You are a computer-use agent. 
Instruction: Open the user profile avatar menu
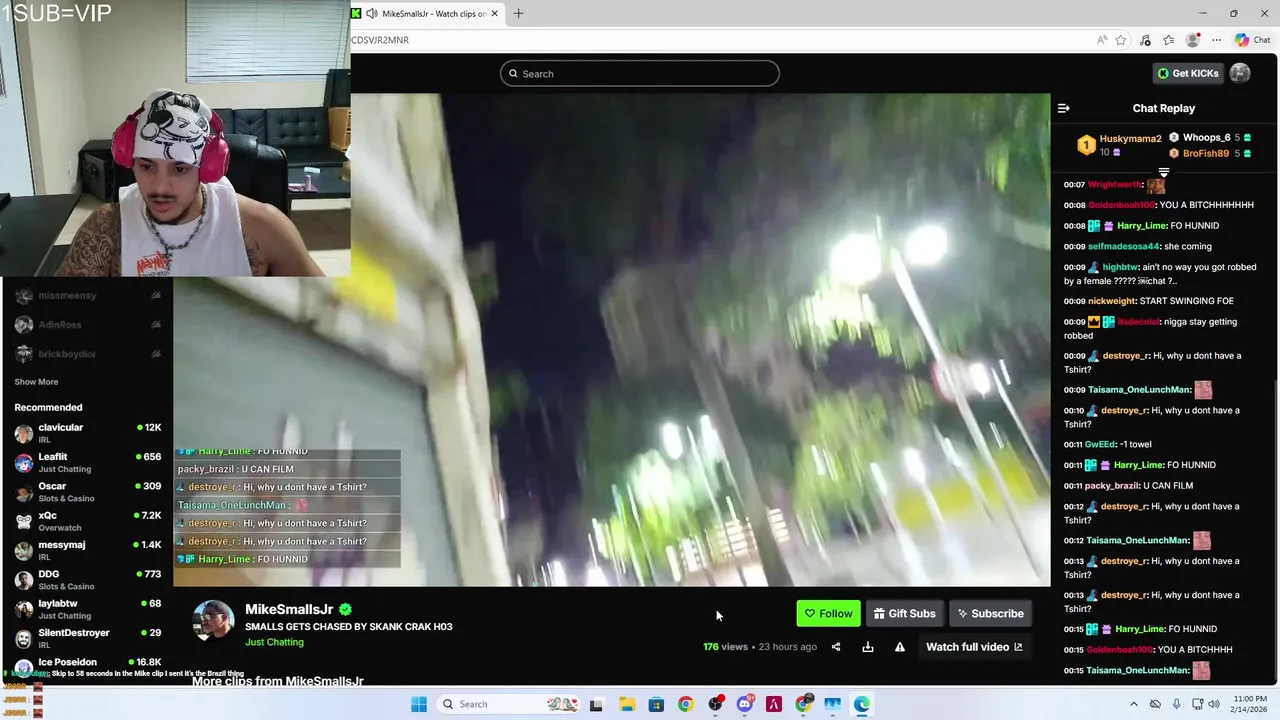pos(1240,73)
